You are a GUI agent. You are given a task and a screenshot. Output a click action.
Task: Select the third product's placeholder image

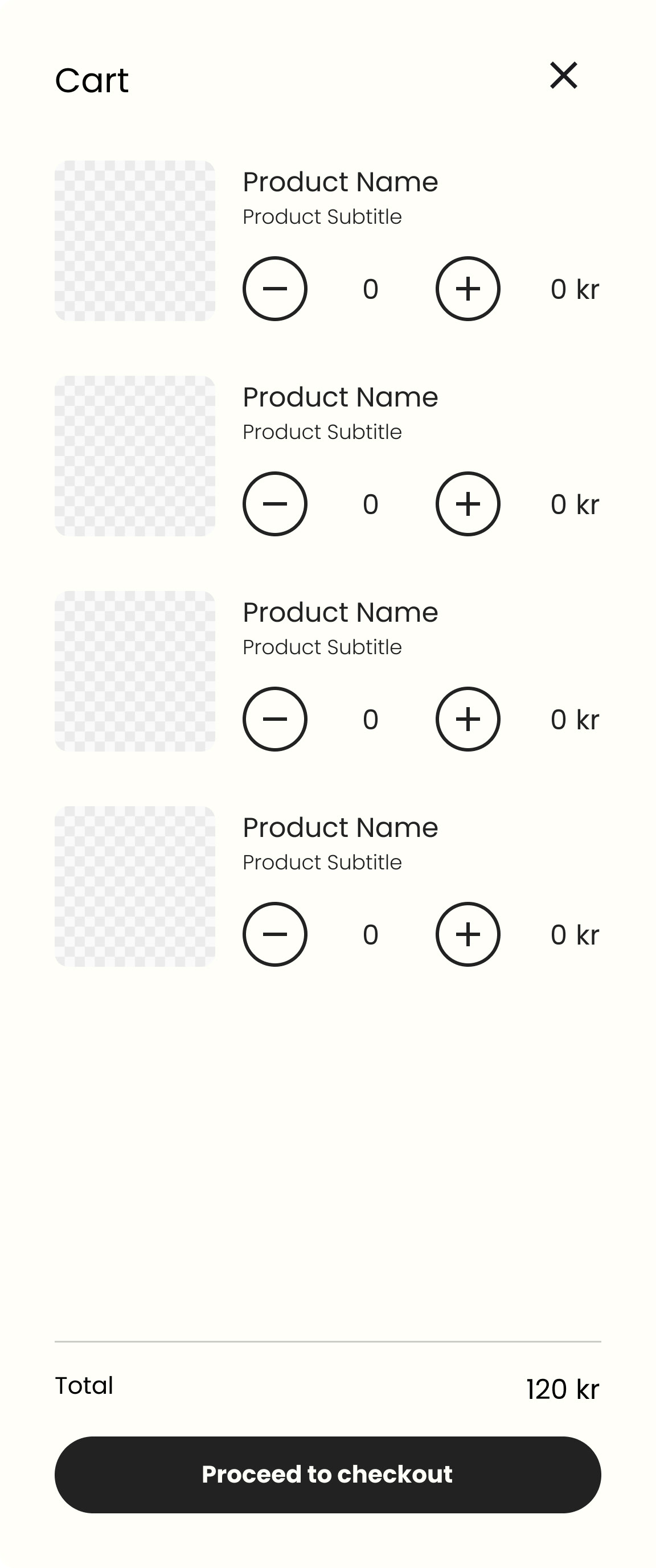point(135,671)
